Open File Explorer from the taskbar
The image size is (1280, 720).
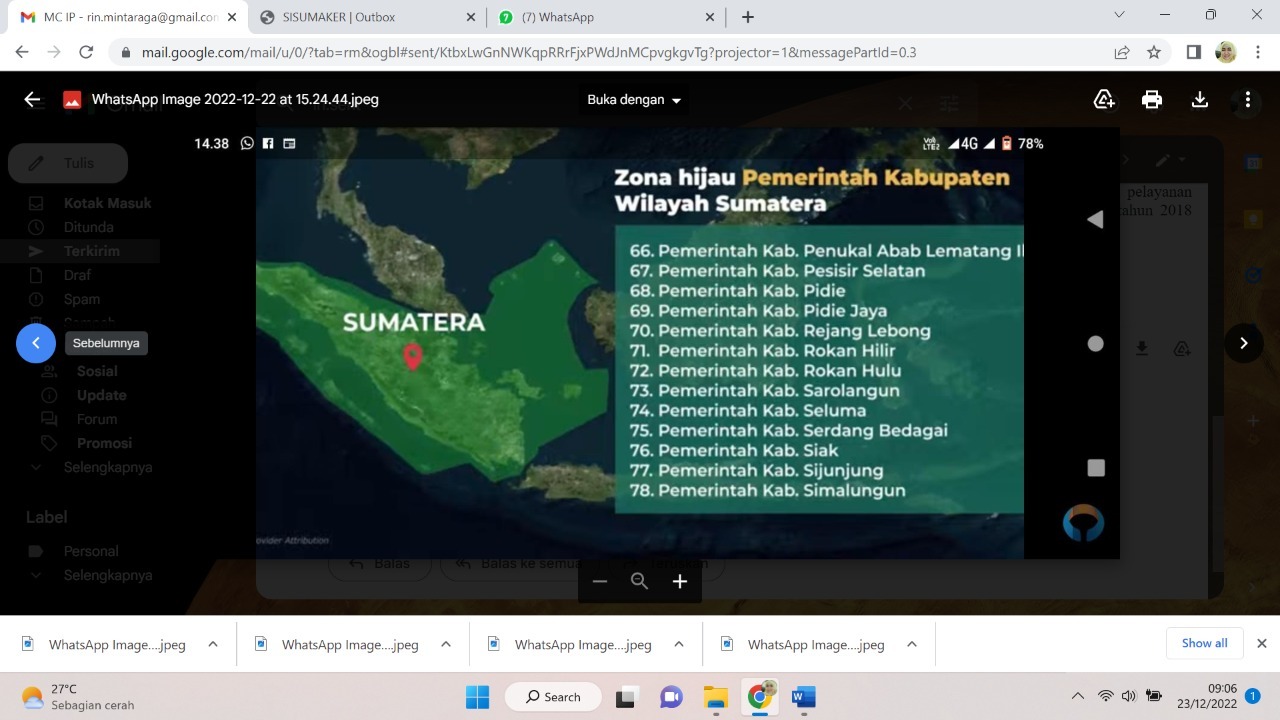click(715, 697)
